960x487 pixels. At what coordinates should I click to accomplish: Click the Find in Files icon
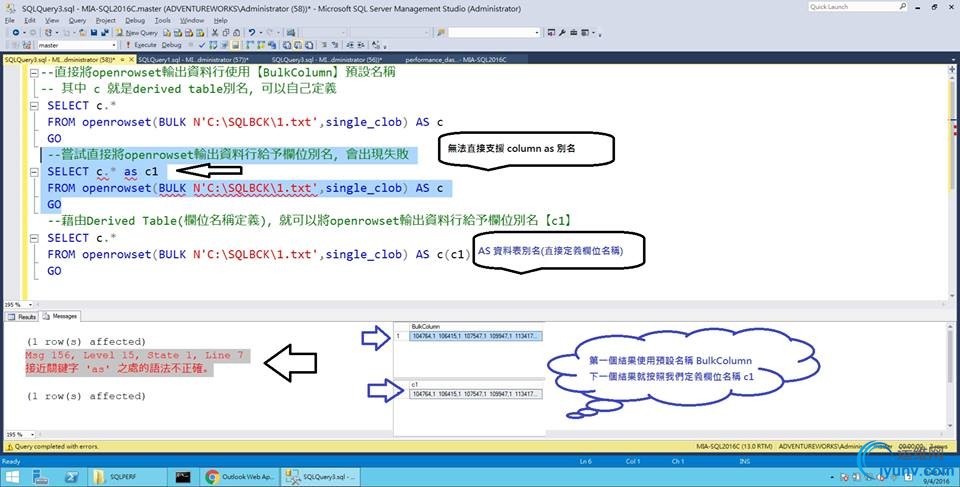[441, 32]
